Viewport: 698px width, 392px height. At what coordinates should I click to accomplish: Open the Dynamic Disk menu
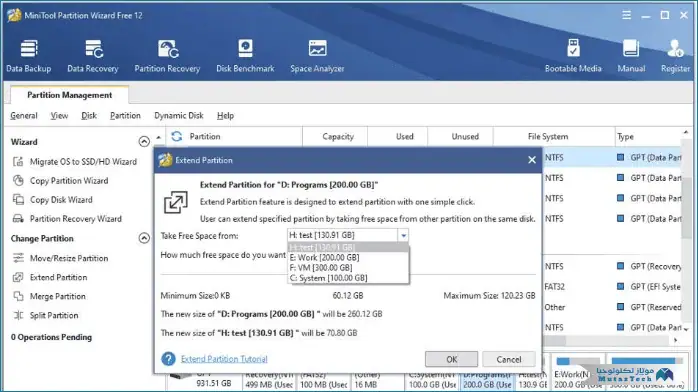click(179, 116)
